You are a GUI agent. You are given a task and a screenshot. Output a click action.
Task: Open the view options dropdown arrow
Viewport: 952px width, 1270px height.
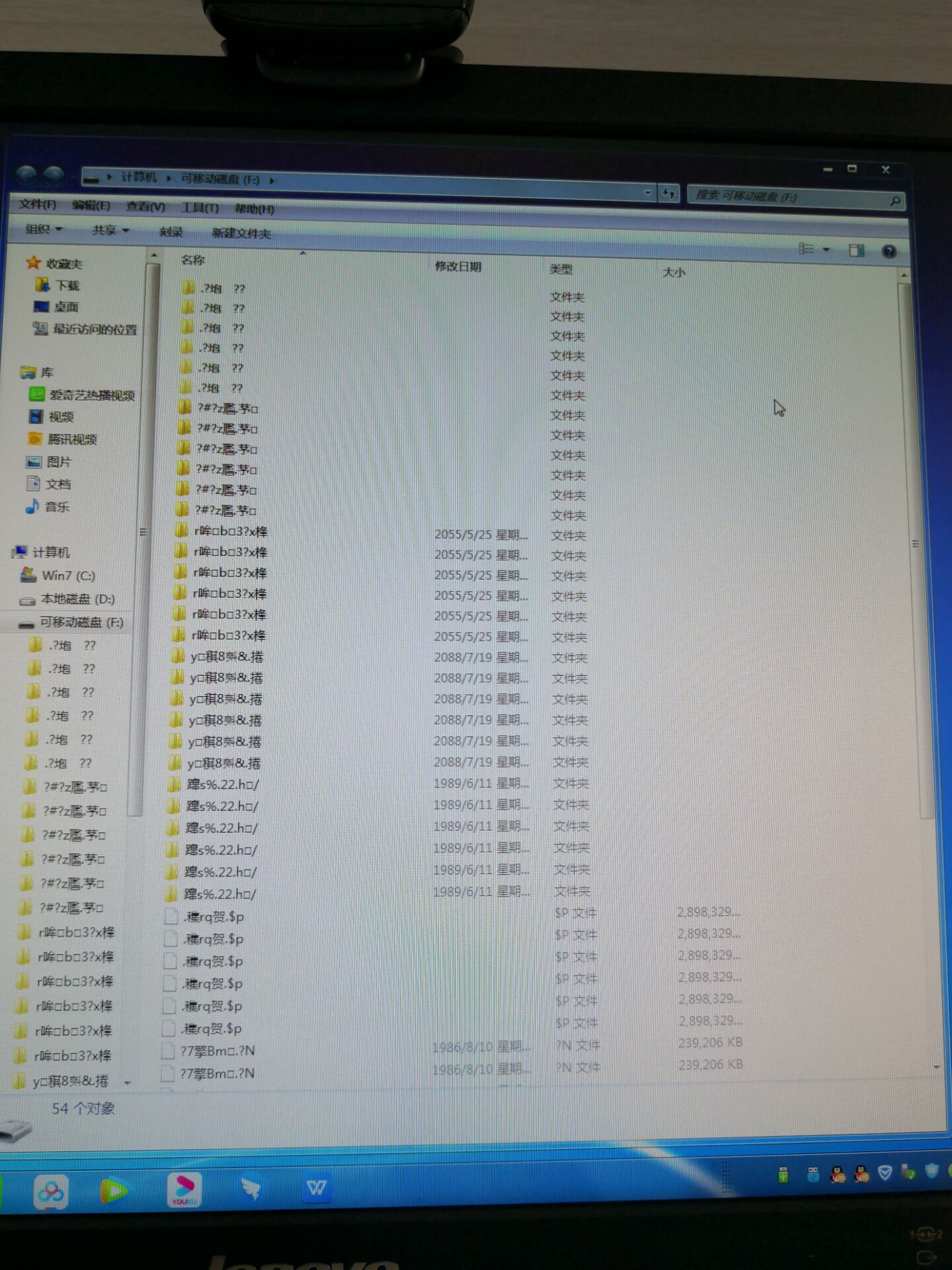tap(826, 249)
